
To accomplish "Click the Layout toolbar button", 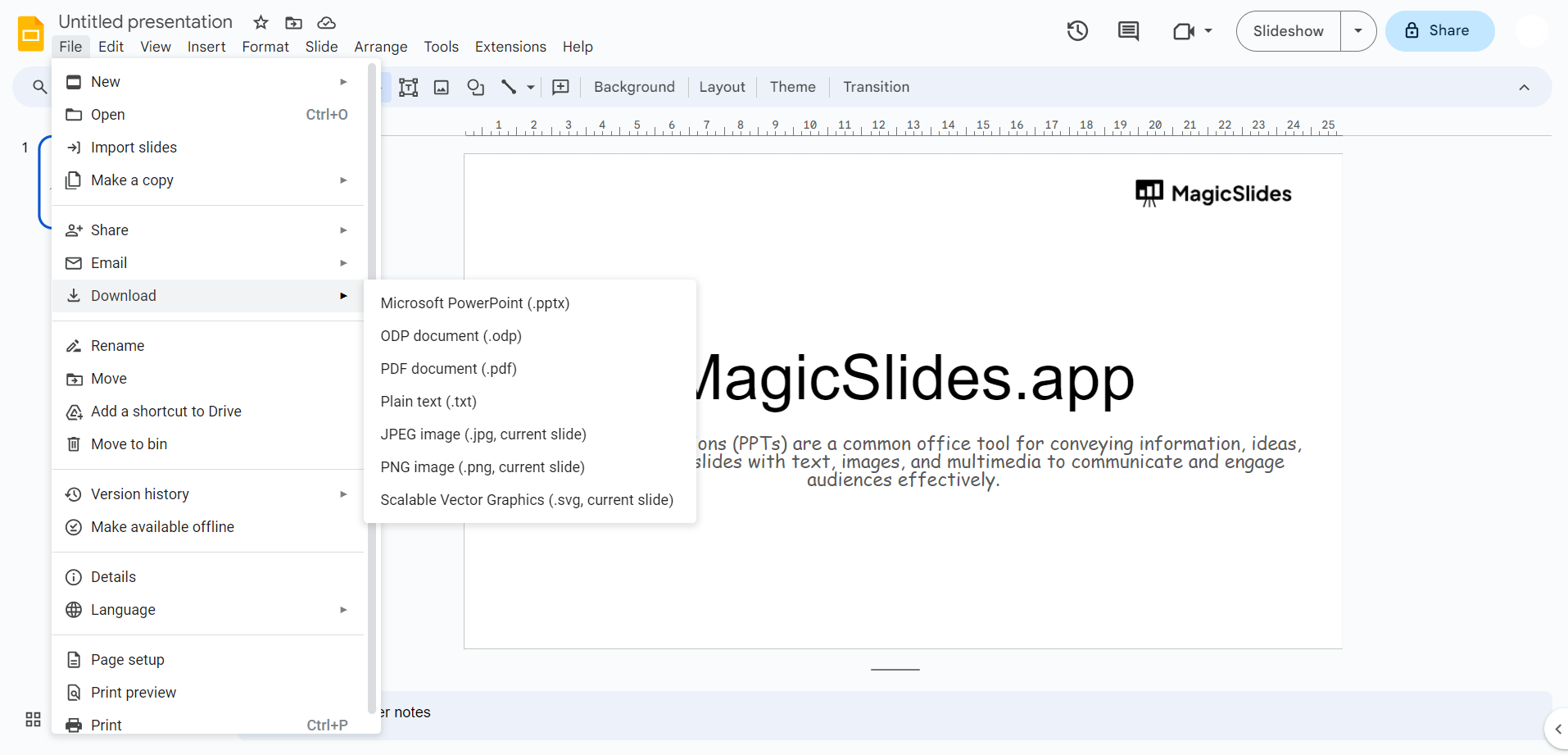I will pyautogui.click(x=723, y=87).
